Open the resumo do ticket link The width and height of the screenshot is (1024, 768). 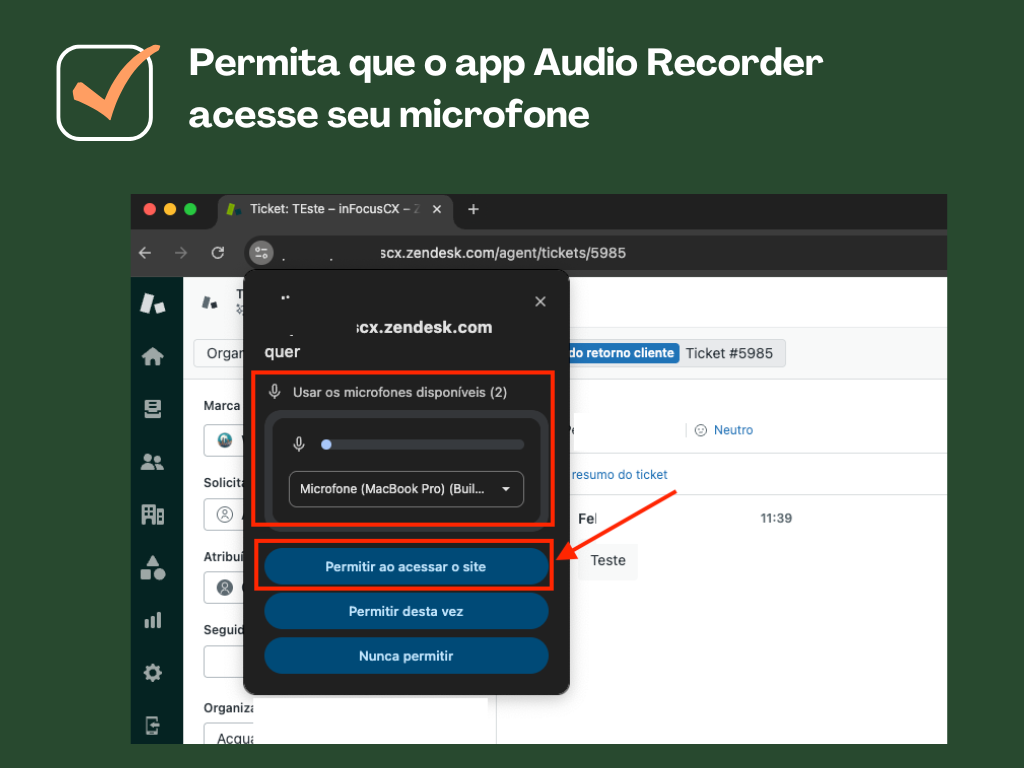pos(619,474)
